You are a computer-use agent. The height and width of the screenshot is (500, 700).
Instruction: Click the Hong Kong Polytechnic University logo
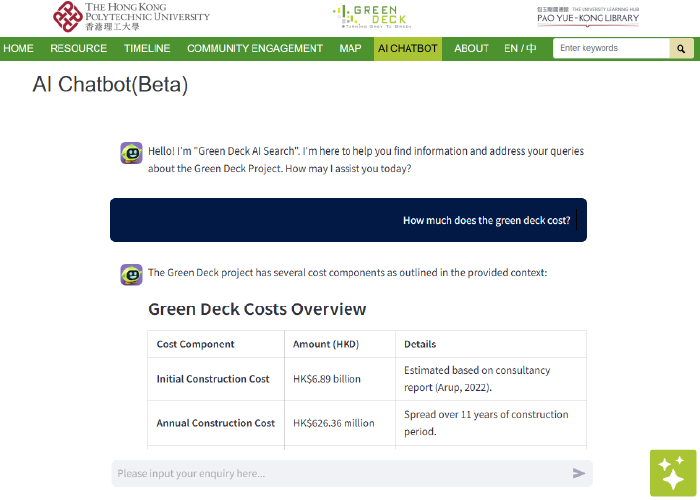[x=132, y=17]
